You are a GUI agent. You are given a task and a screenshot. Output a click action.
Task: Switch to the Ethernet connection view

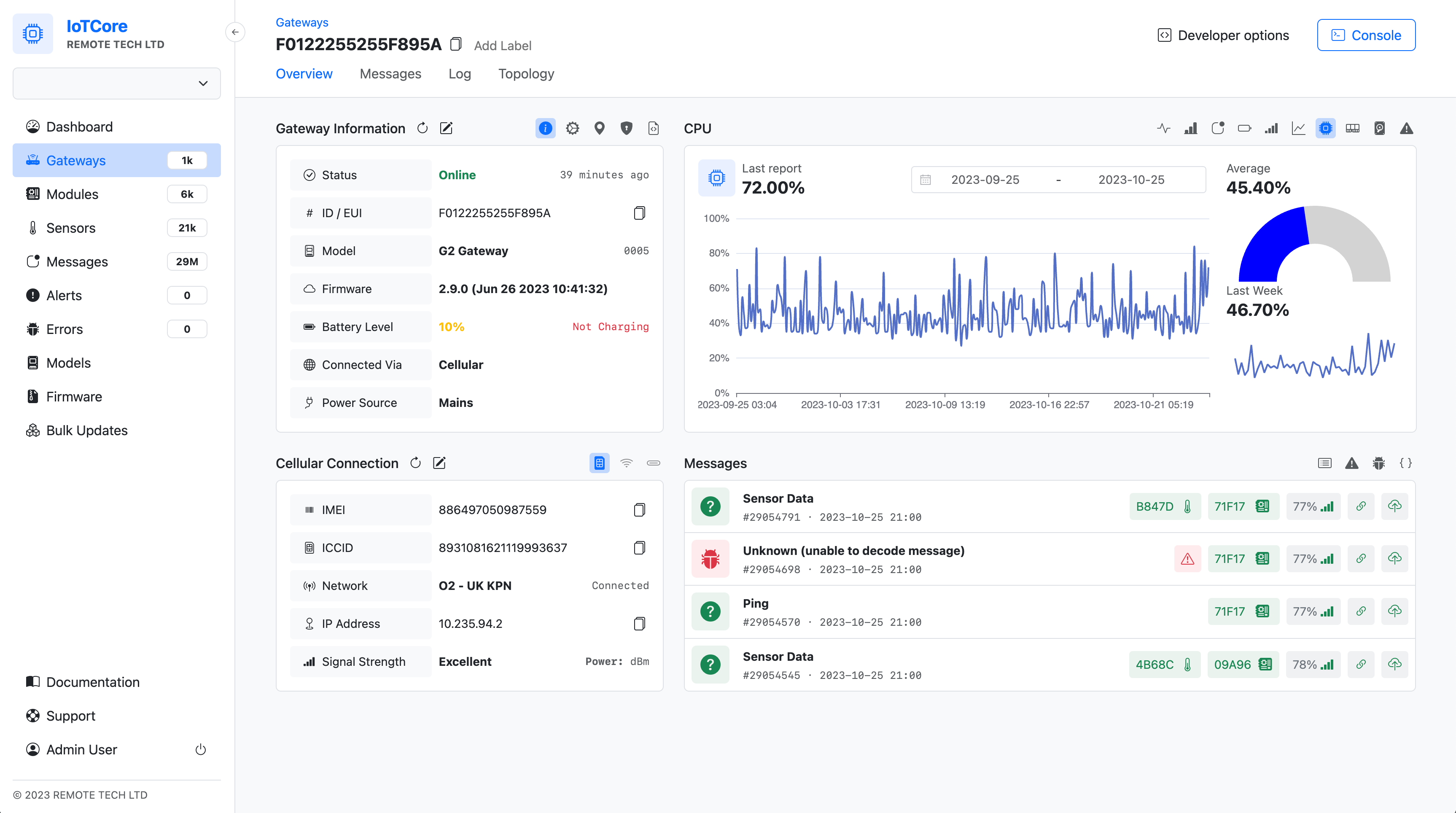[x=654, y=463]
